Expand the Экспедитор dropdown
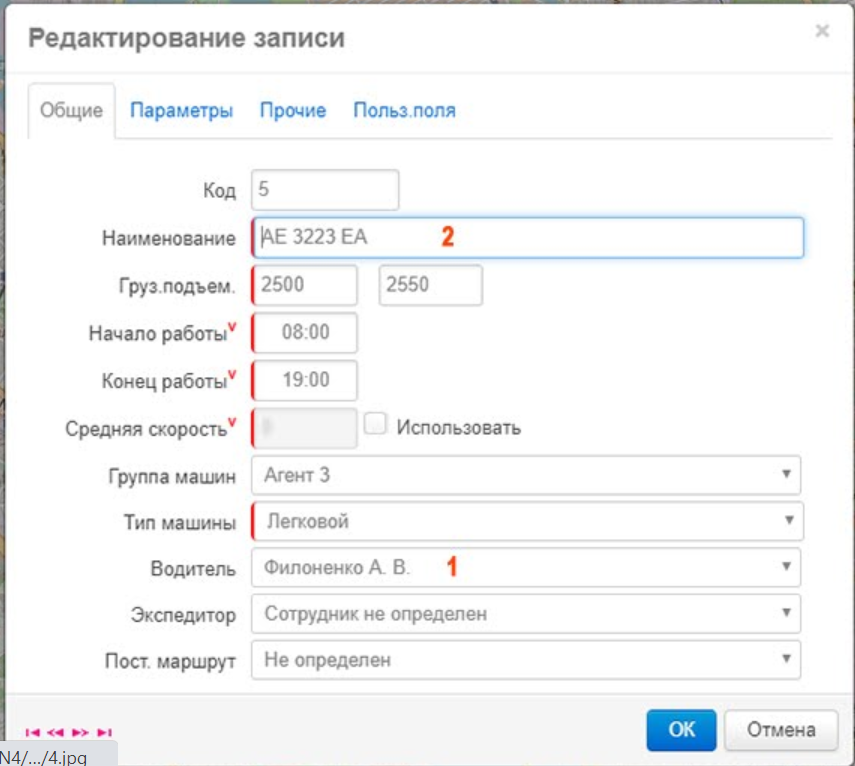 (526, 614)
